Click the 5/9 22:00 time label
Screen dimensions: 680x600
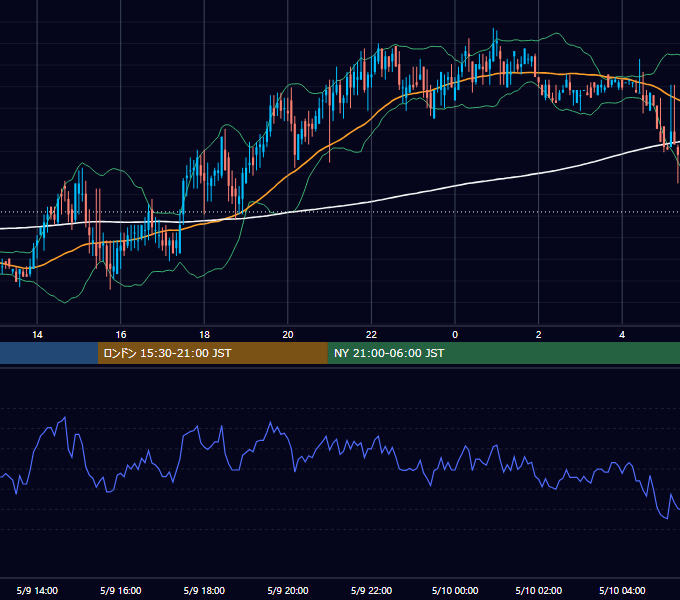tap(372, 590)
